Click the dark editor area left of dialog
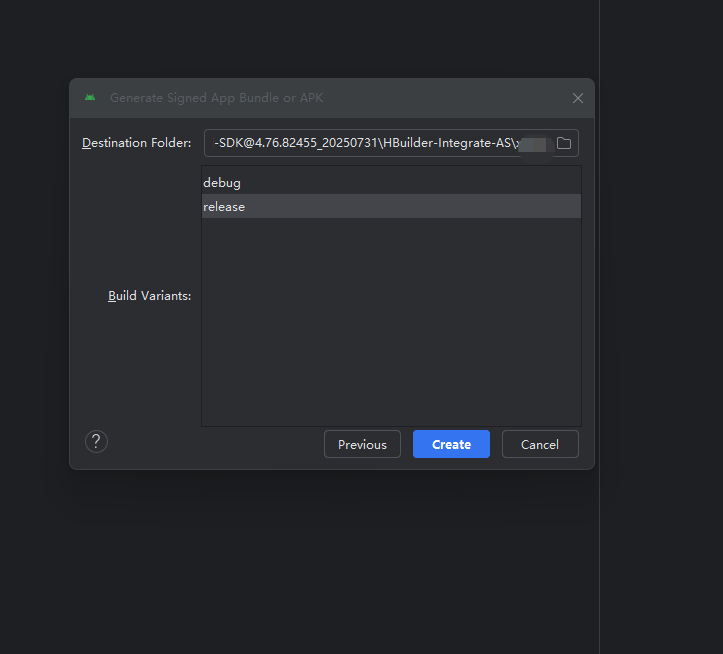This screenshot has width=723, height=654. pyautogui.click(x=35, y=300)
